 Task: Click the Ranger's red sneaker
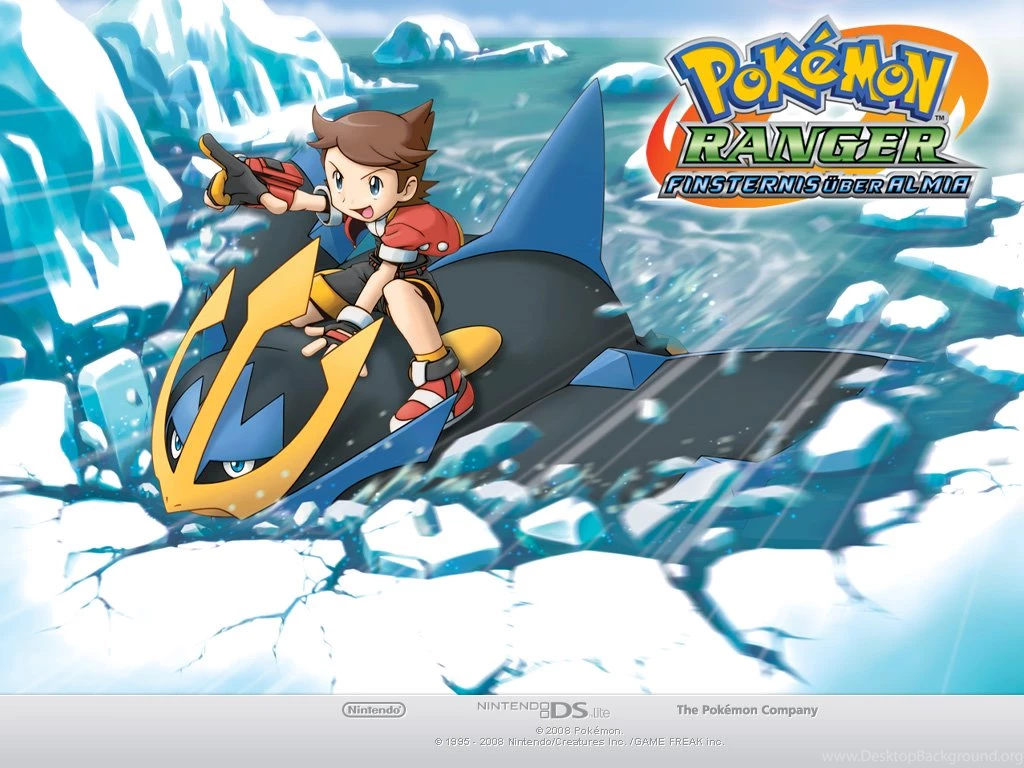(x=438, y=395)
